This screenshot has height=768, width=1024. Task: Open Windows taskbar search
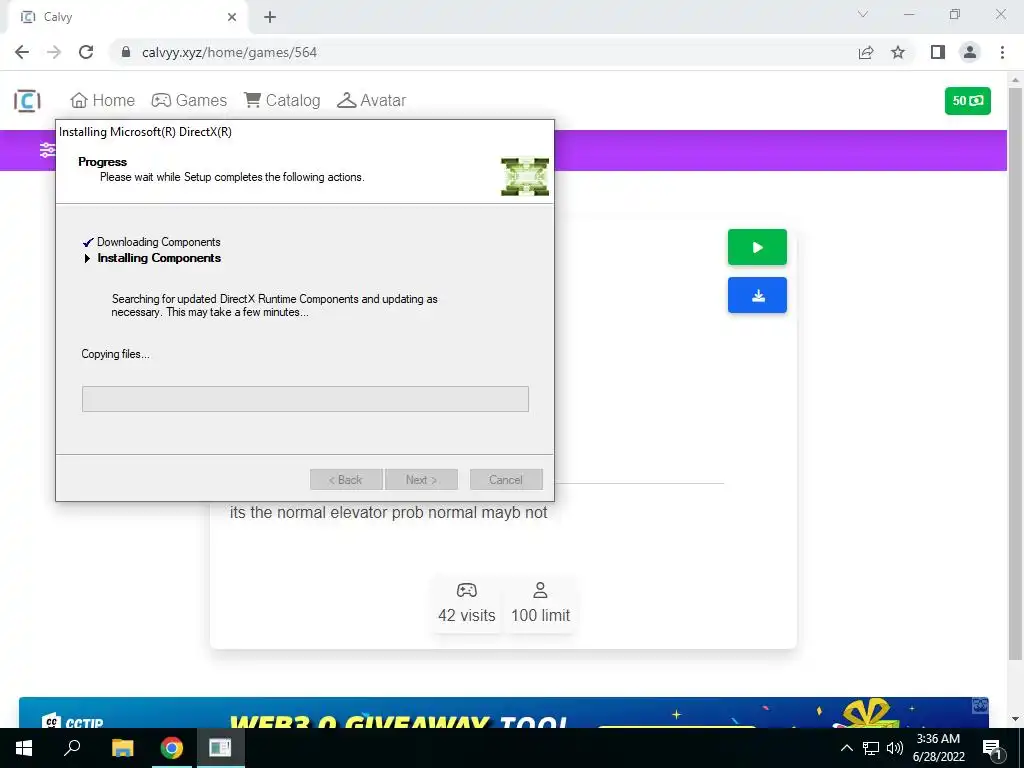[72, 748]
